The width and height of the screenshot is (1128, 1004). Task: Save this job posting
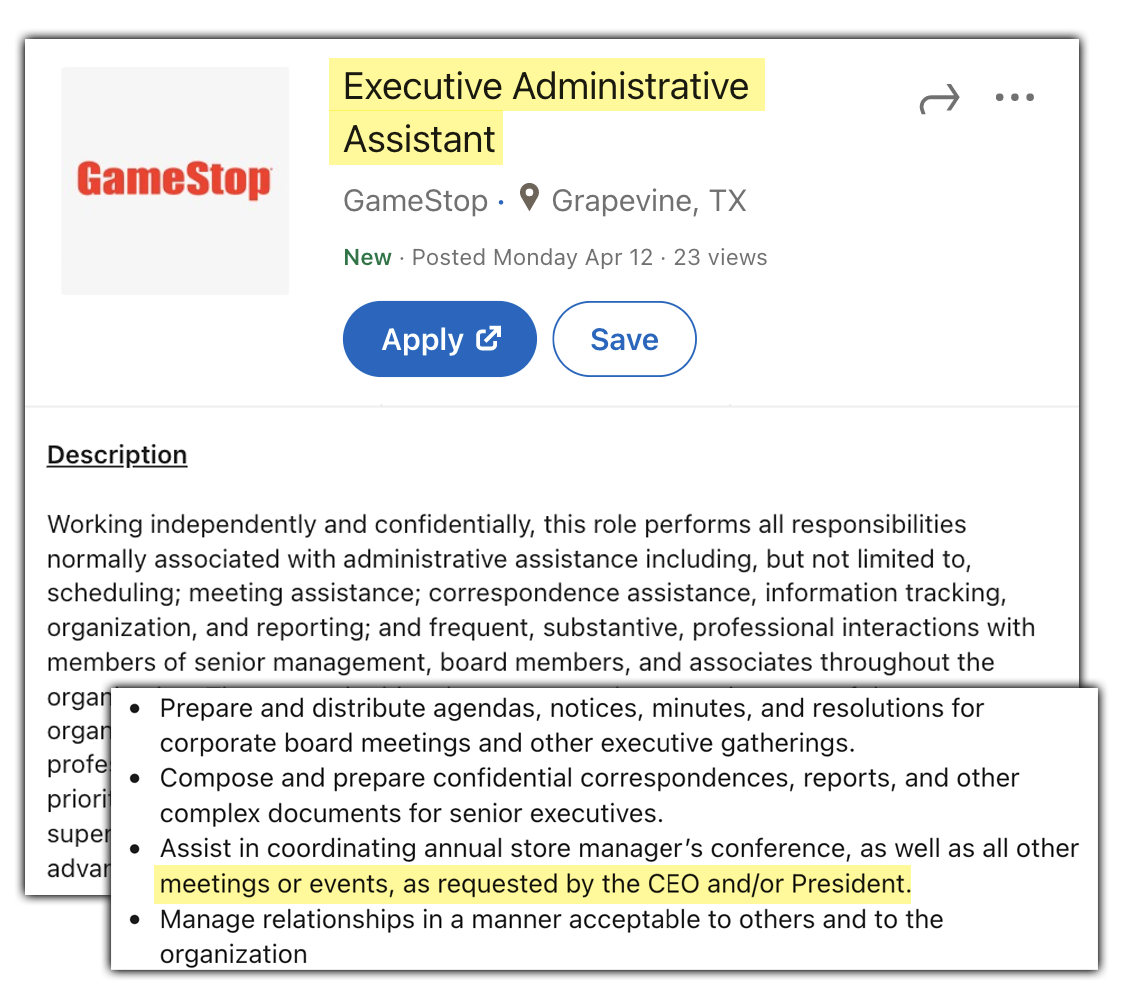pyautogui.click(x=624, y=339)
